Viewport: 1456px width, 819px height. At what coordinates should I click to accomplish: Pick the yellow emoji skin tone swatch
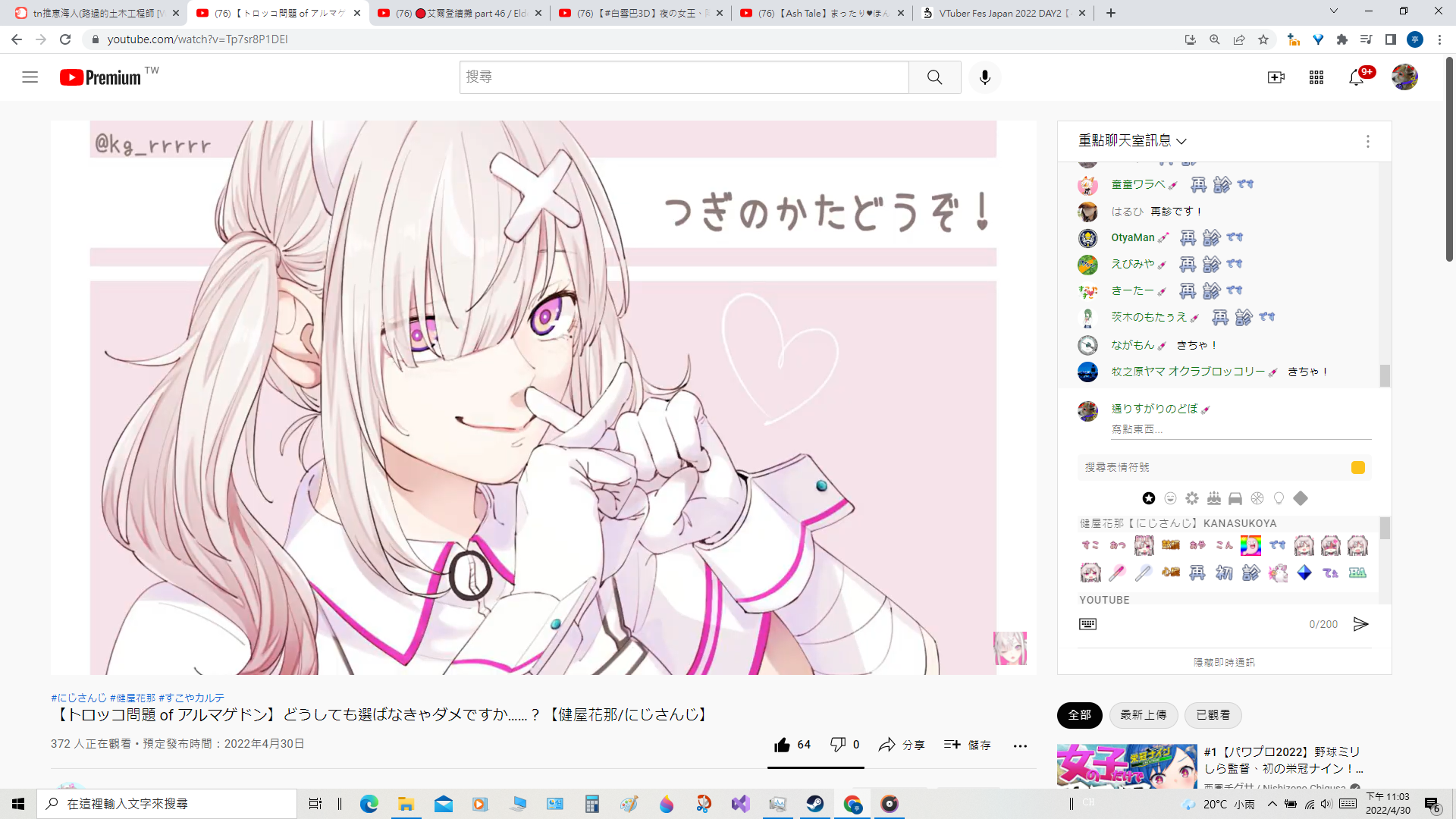1357,468
